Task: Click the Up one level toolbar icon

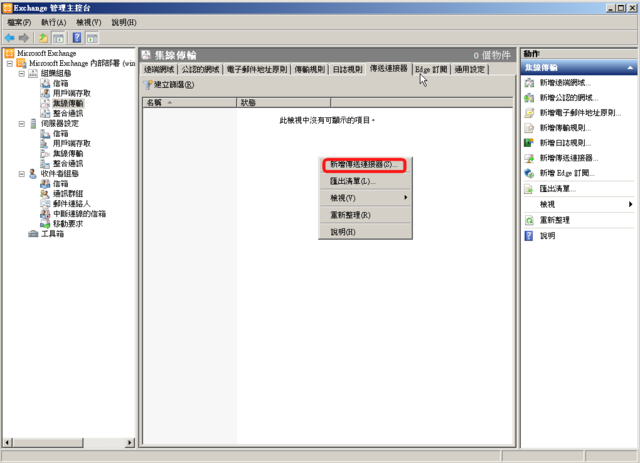Action: (43, 38)
